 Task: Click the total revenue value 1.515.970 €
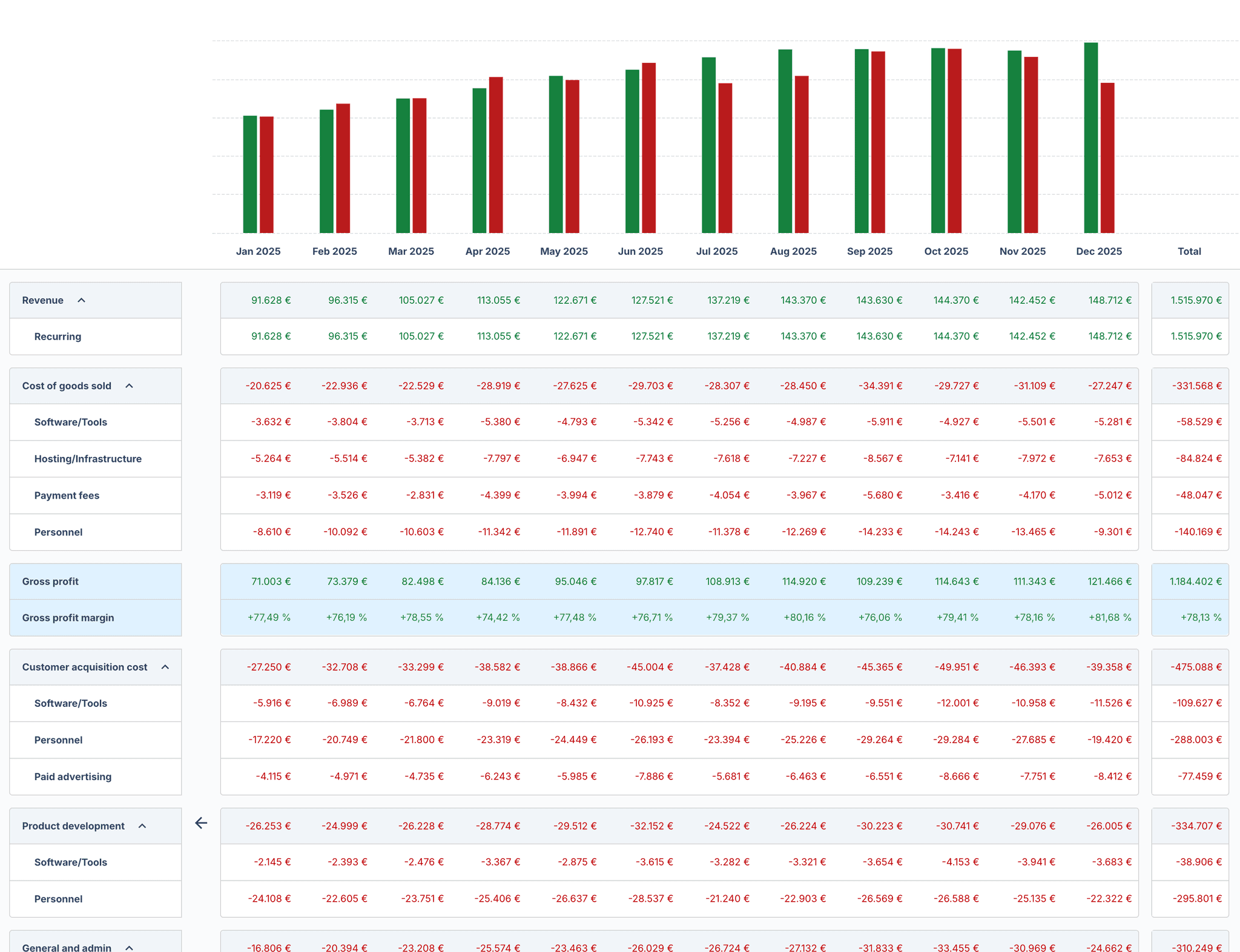tap(1195, 300)
